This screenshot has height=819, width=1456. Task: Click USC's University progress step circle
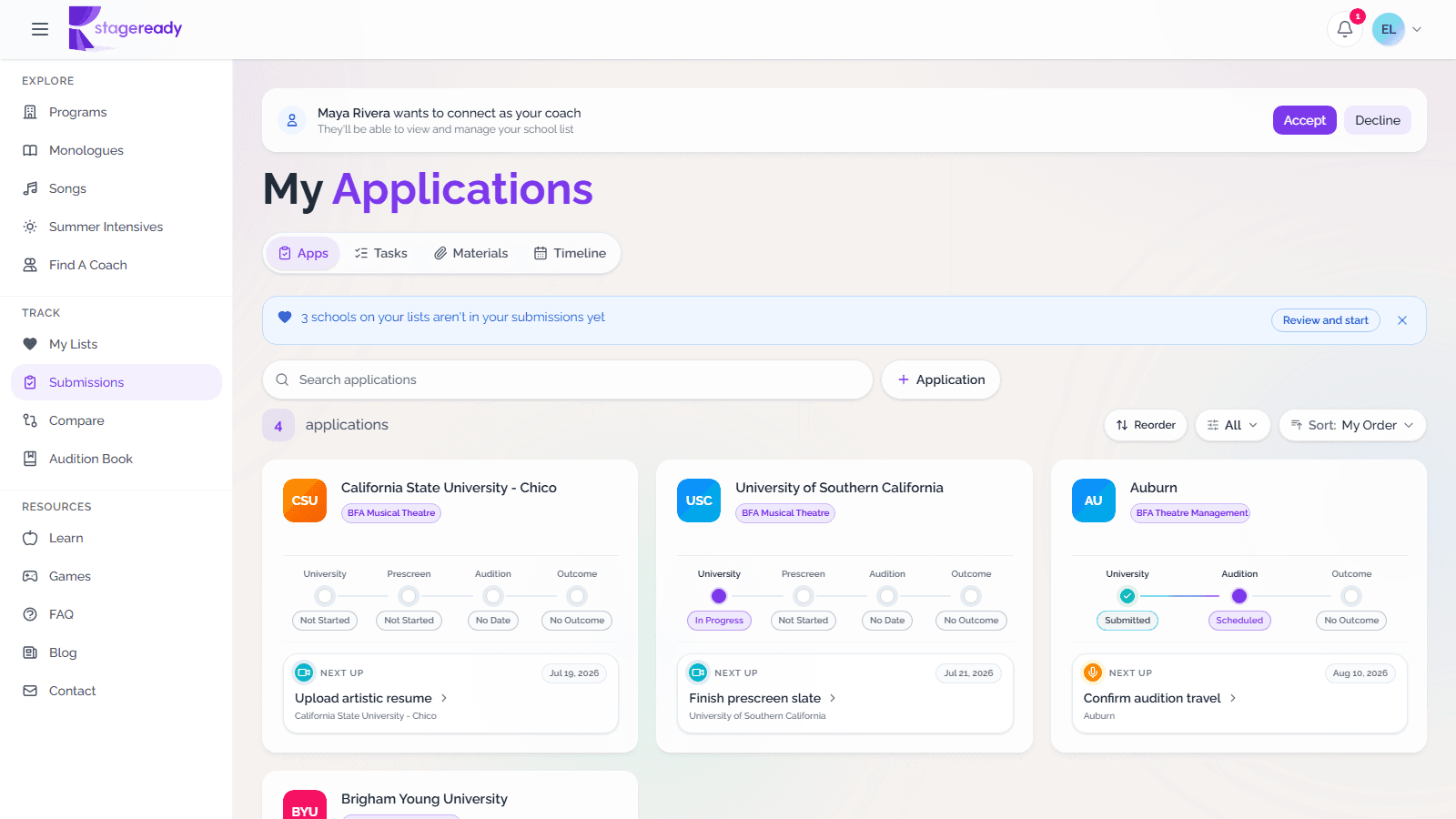pyautogui.click(x=719, y=596)
